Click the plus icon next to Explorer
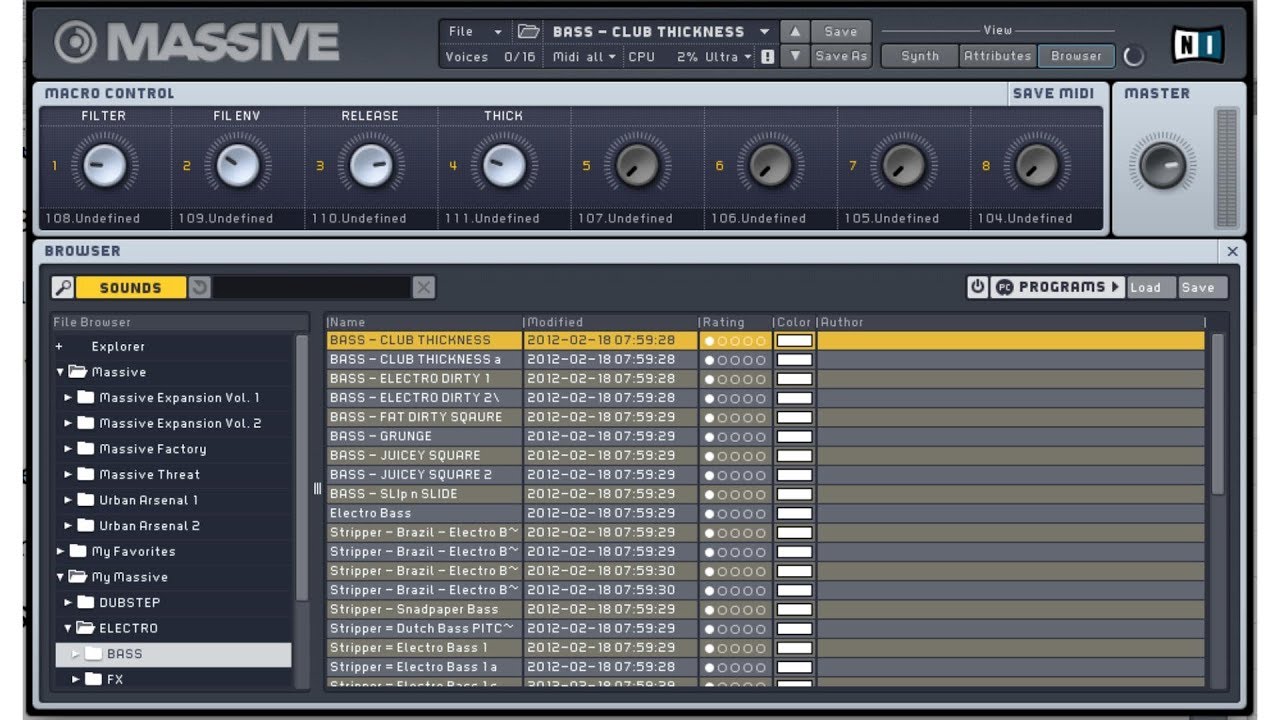This screenshot has height=720, width=1280. click(x=59, y=347)
